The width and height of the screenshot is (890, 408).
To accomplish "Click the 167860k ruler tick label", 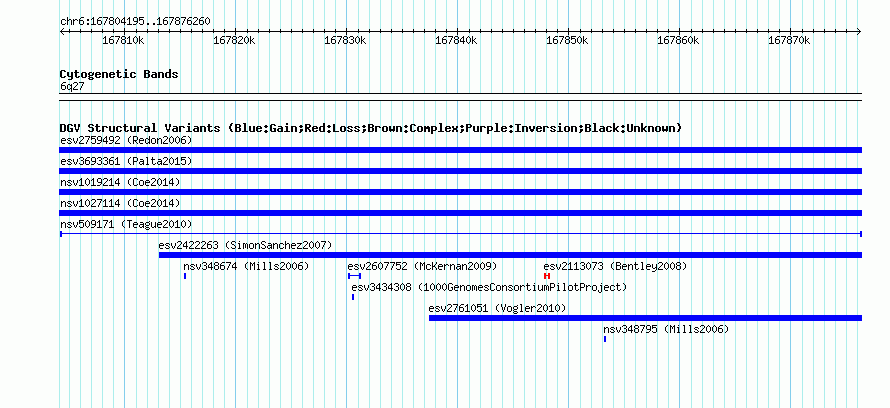I will point(678,41).
